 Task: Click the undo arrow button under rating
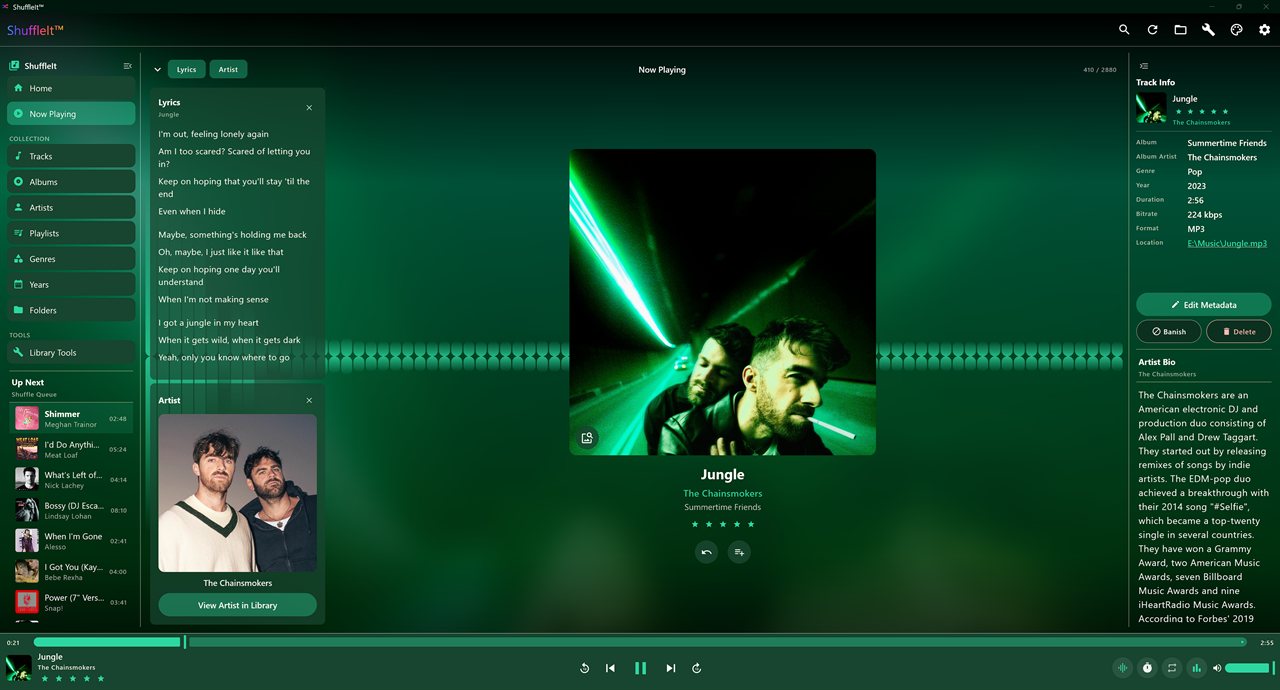[706, 552]
